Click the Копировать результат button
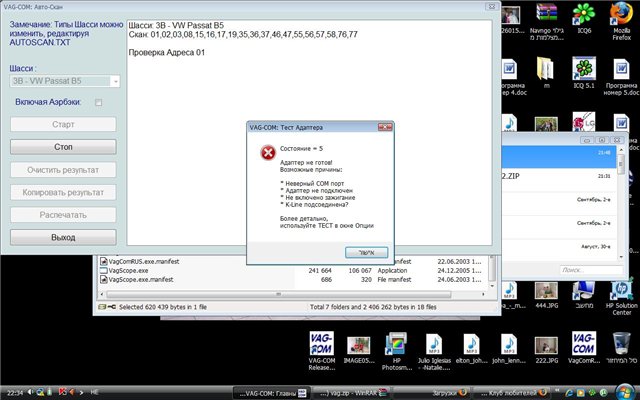This screenshot has height=400, width=640. [63, 192]
